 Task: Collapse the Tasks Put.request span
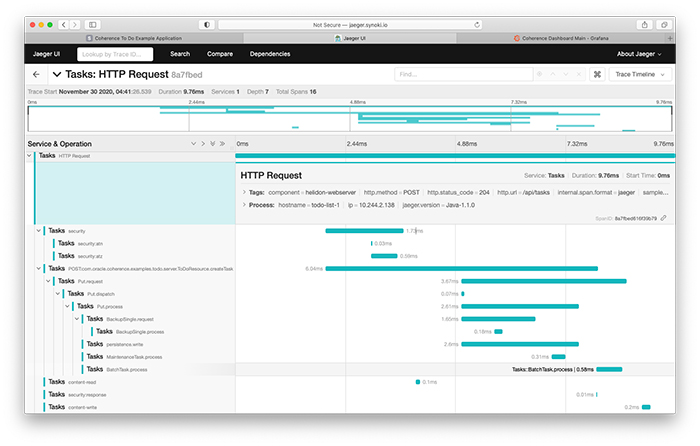[x=48, y=281]
